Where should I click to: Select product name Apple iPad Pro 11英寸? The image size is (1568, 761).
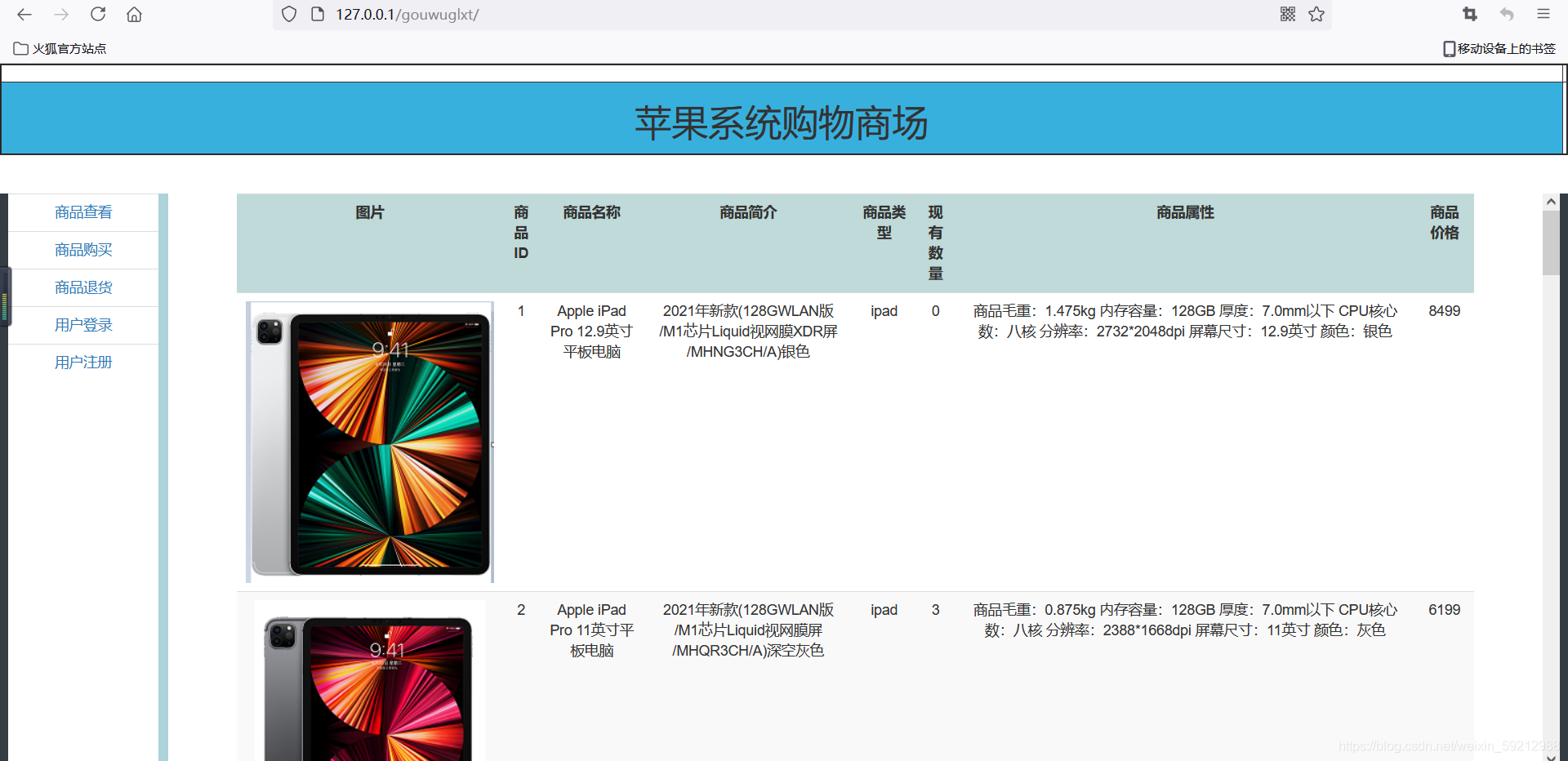coord(592,630)
